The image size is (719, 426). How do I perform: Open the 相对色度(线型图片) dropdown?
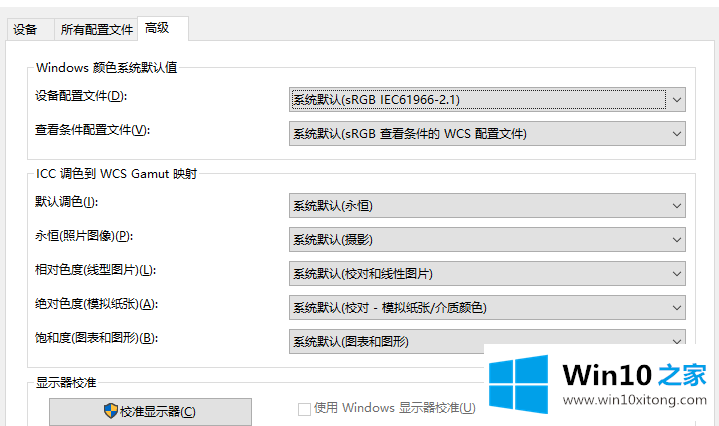click(486, 274)
